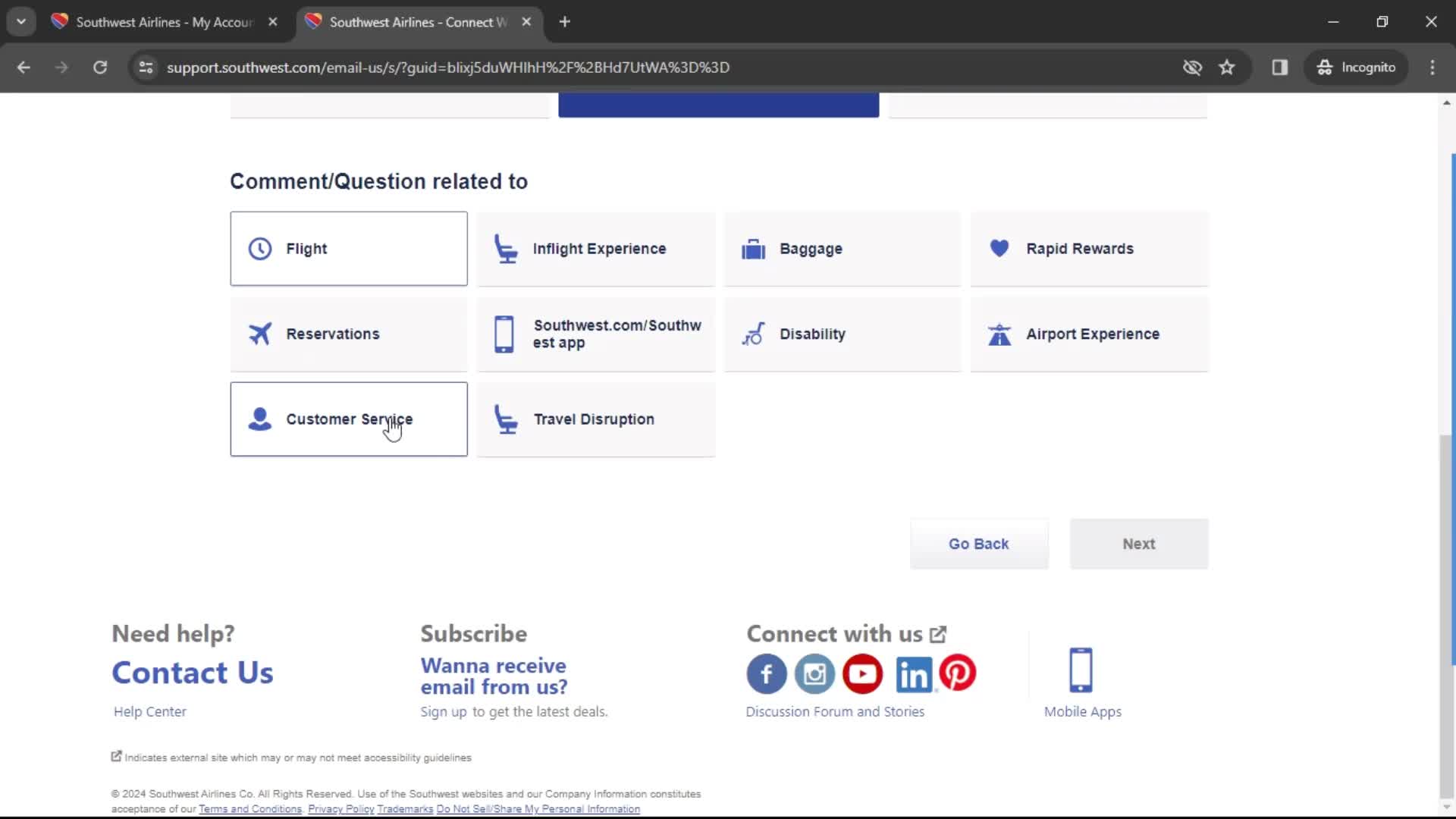Image resolution: width=1456 pixels, height=819 pixels.
Task: Open the Contact Us link
Action: click(193, 673)
